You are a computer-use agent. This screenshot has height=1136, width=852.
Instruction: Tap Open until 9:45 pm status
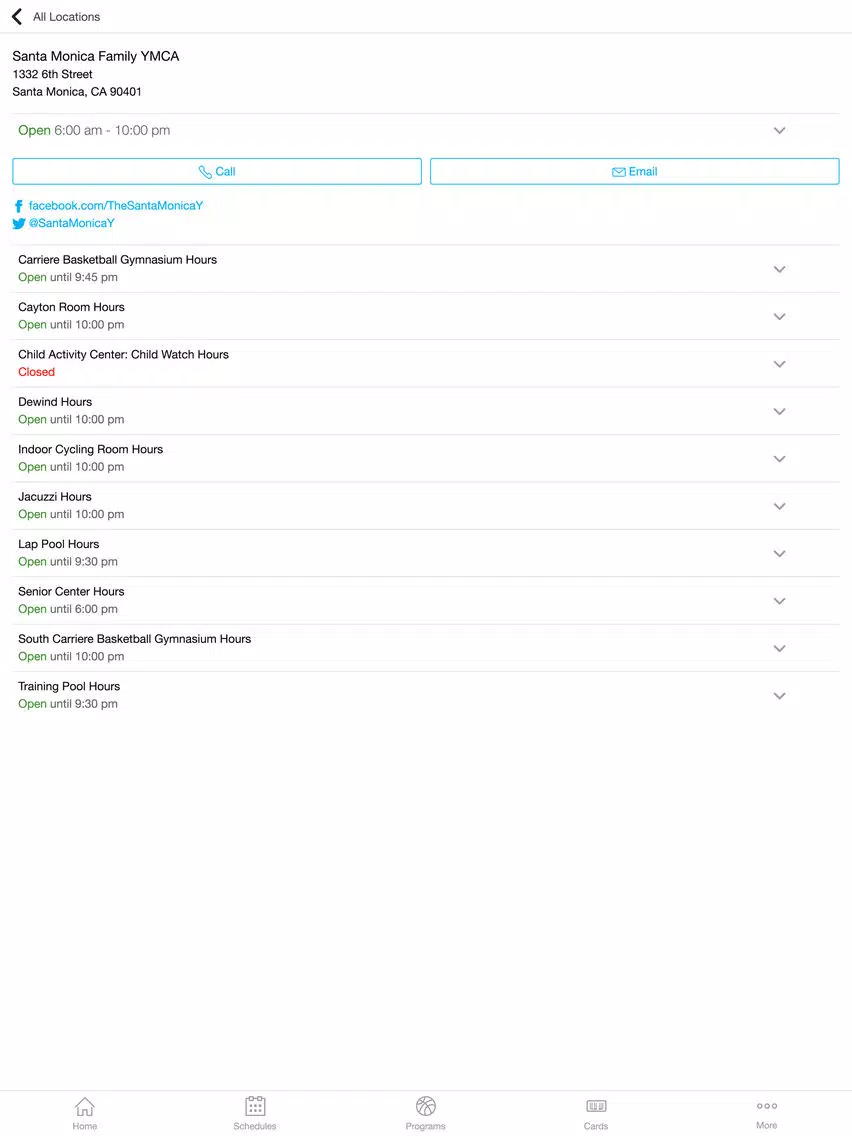click(x=68, y=277)
